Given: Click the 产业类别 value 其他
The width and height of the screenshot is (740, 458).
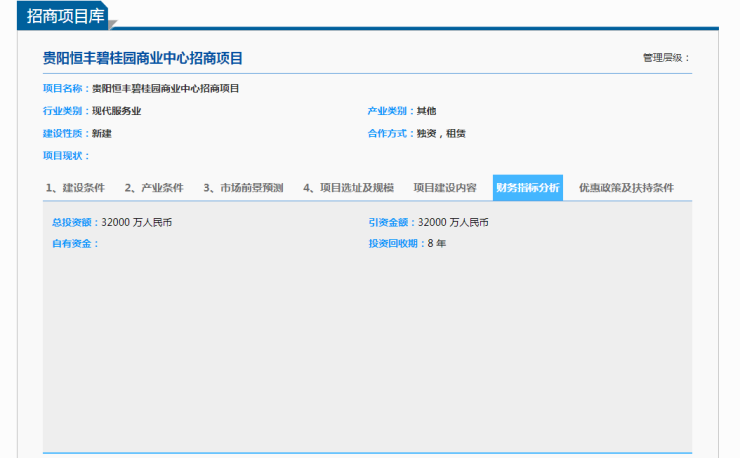Looking at the screenshot, I should click(x=426, y=111).
